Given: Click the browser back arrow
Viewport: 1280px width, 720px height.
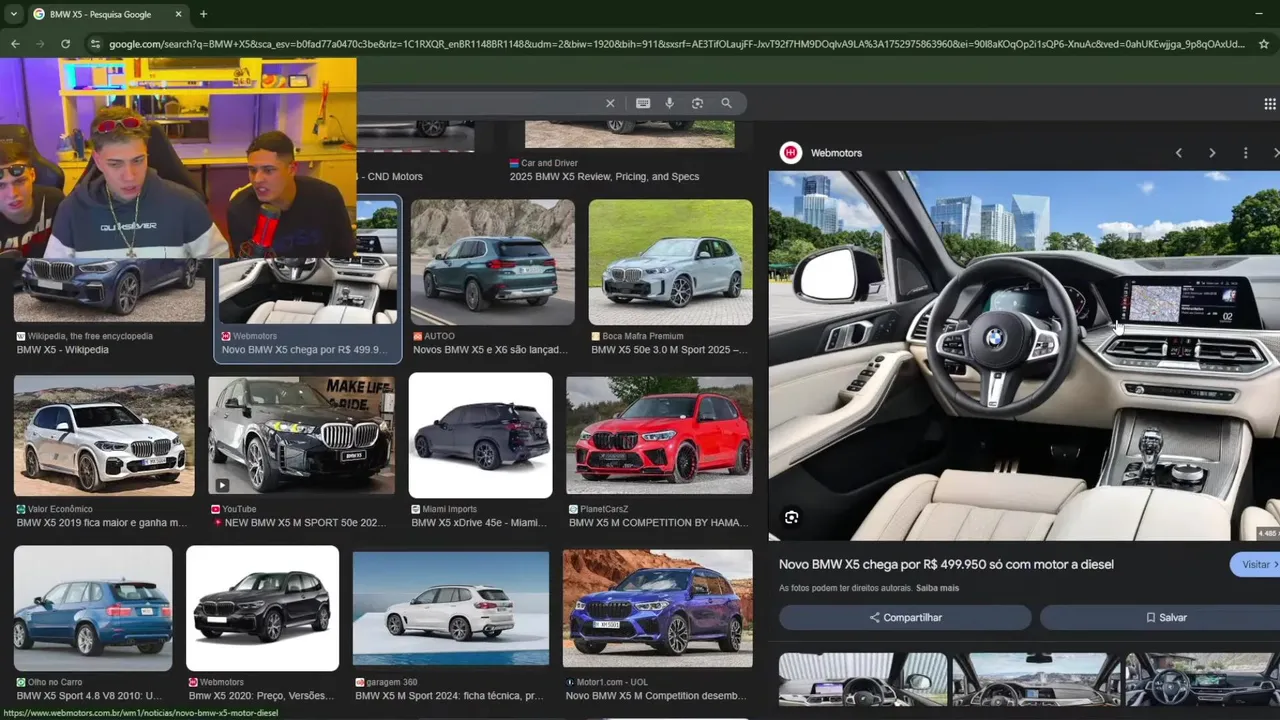Looking at the screenshot, I should click(x=15, y=44).
